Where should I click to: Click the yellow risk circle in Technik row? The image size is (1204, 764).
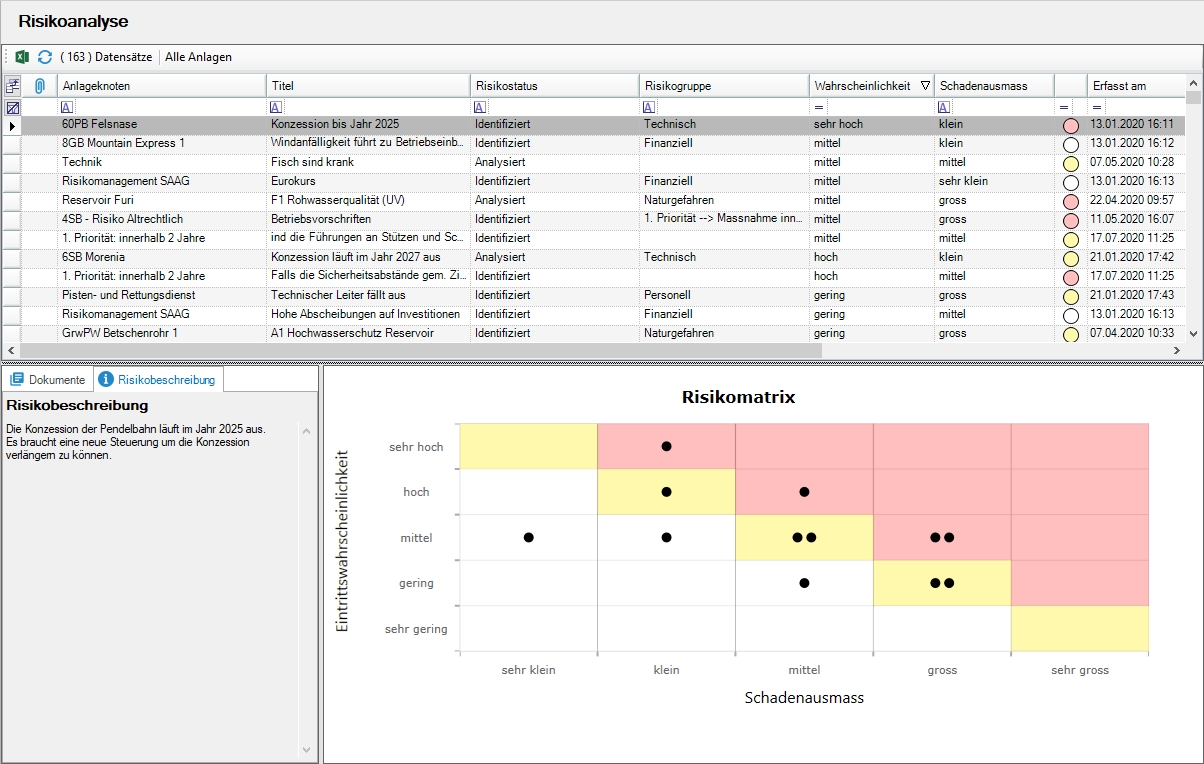(x=1071, y=163)
